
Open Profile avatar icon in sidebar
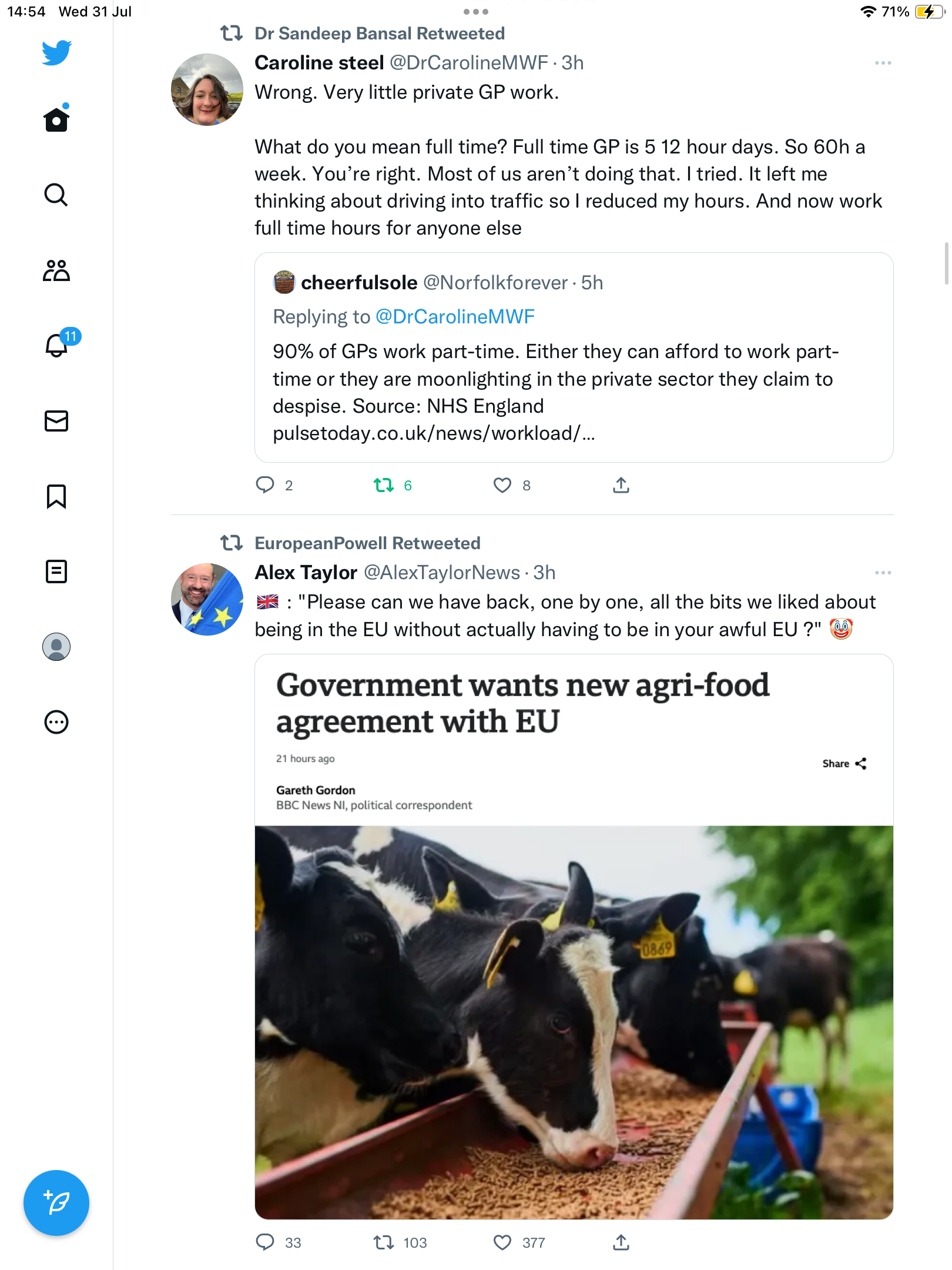pos(56,647)
